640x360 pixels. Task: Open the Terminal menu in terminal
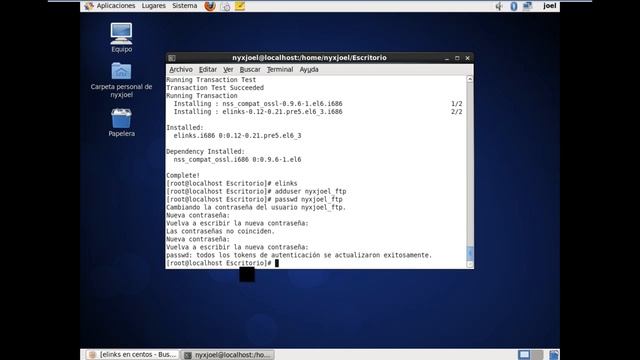[x=280, y=69]
